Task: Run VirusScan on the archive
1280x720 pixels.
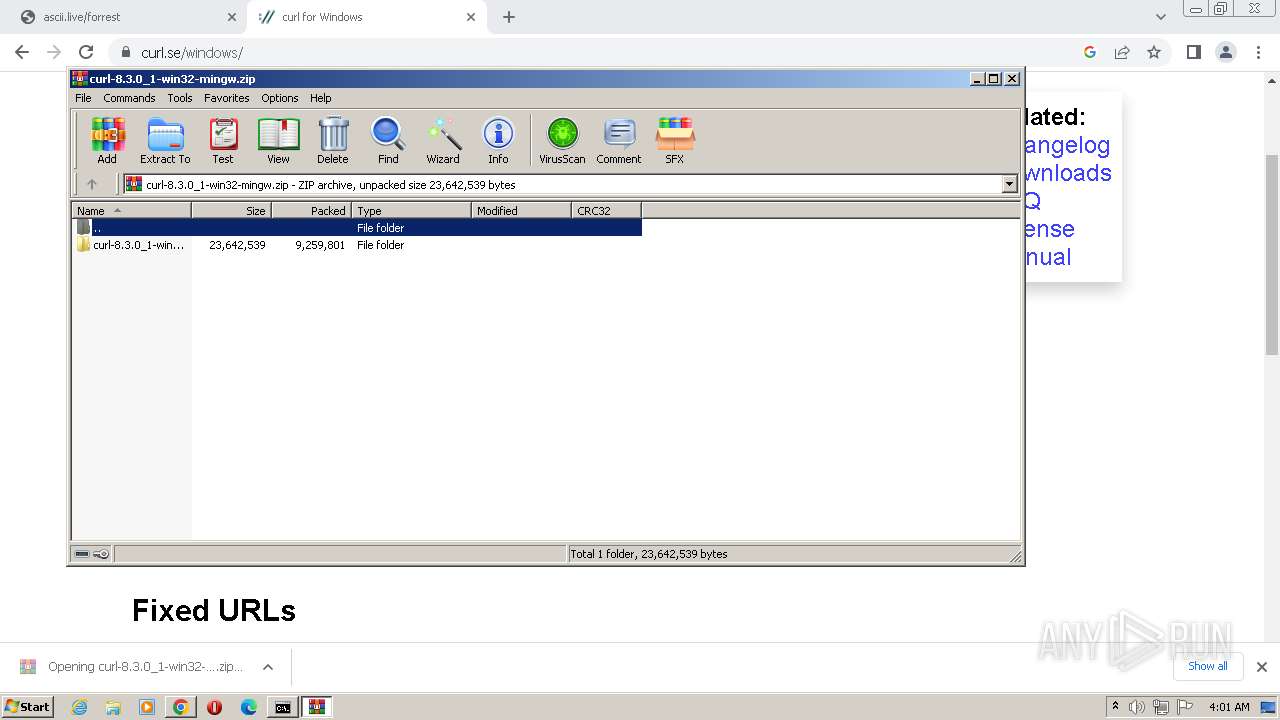Action: click(x=562, y=140)
